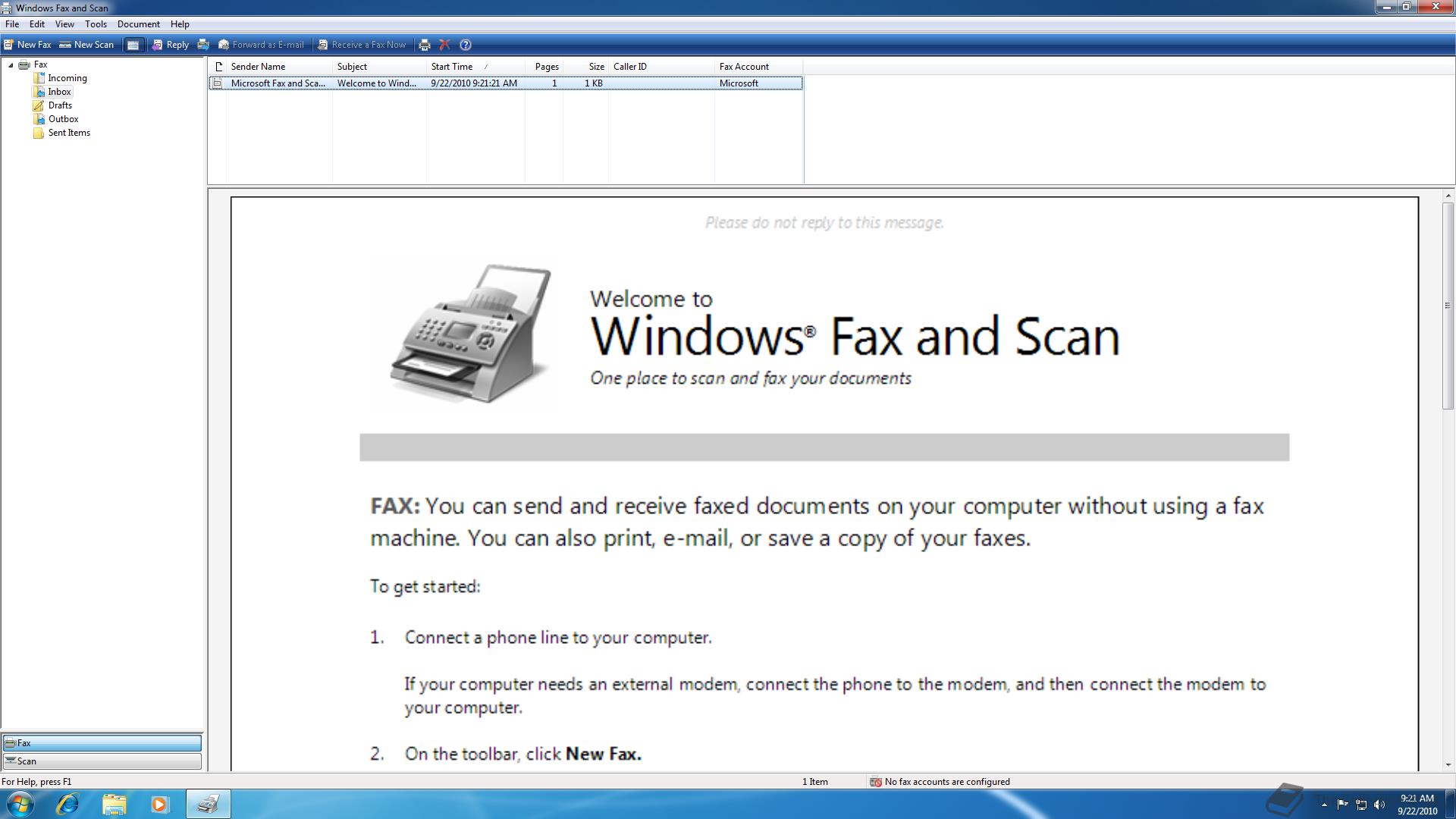Click the Print icon in the toolbar
The height and width of the screenshot is (819, 1456).
click(x=425, y=45)
